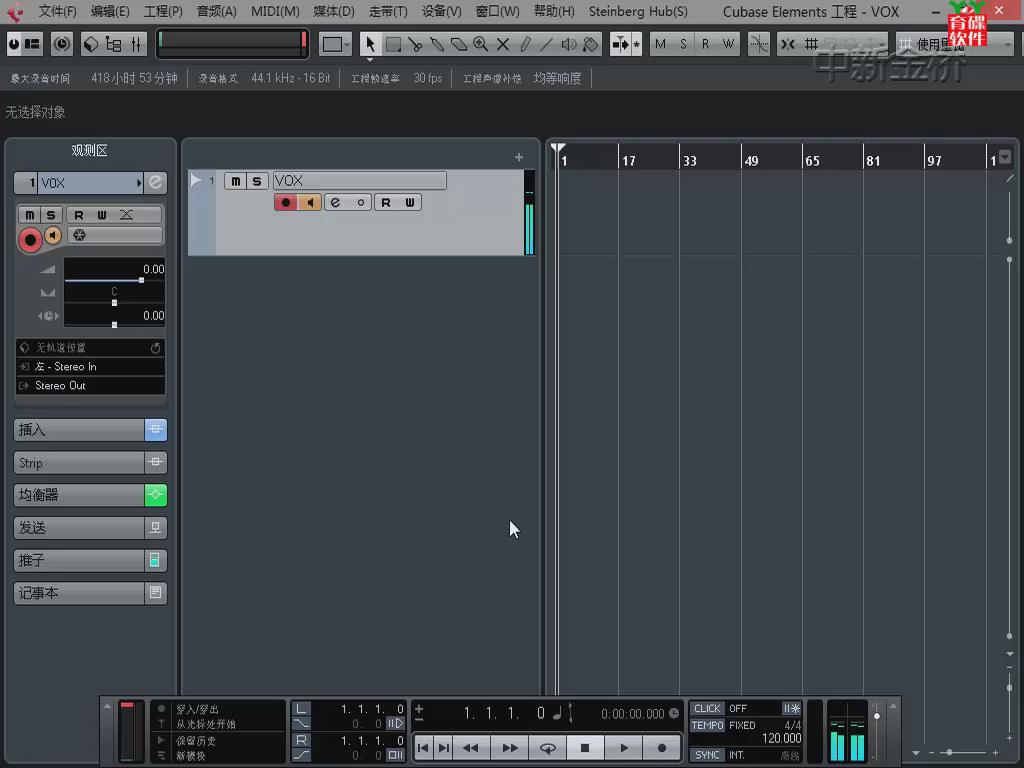Click the Freeze snowflake icon in inspector
The image size is (1024, 768).
pos(80,235)
